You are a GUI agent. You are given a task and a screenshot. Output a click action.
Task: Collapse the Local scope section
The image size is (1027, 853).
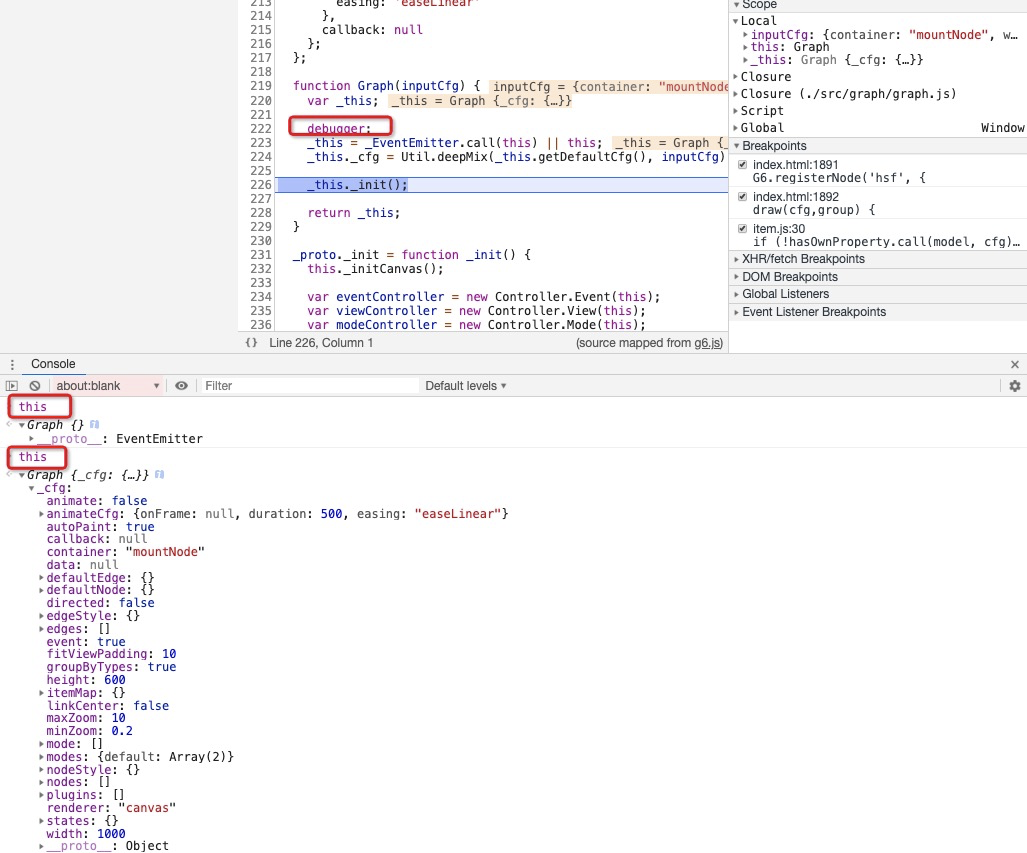736,22
